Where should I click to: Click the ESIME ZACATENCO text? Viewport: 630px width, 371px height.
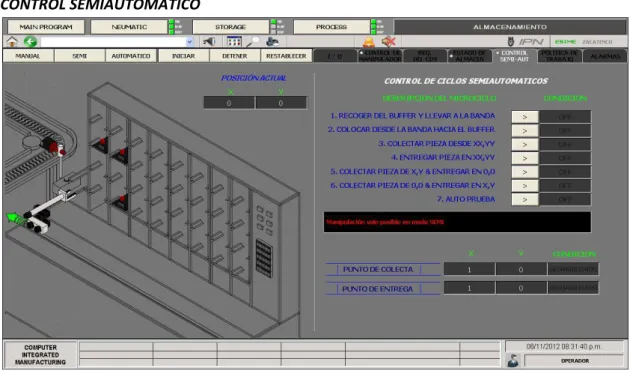pos(583,42)
